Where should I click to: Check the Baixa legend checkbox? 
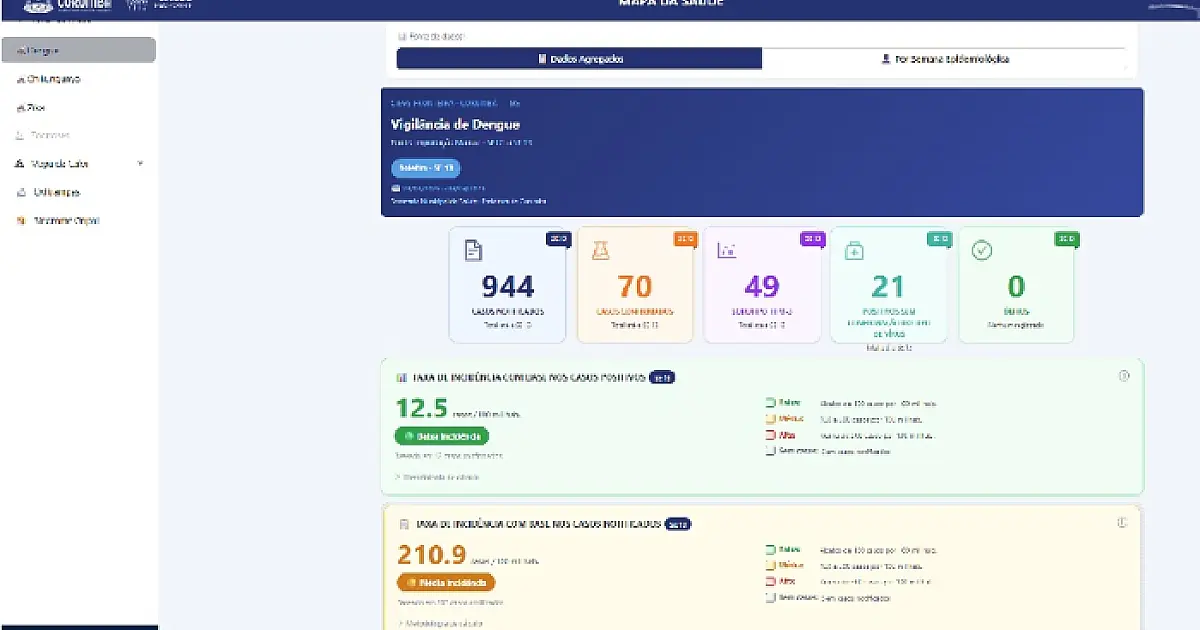click(770, 404)
